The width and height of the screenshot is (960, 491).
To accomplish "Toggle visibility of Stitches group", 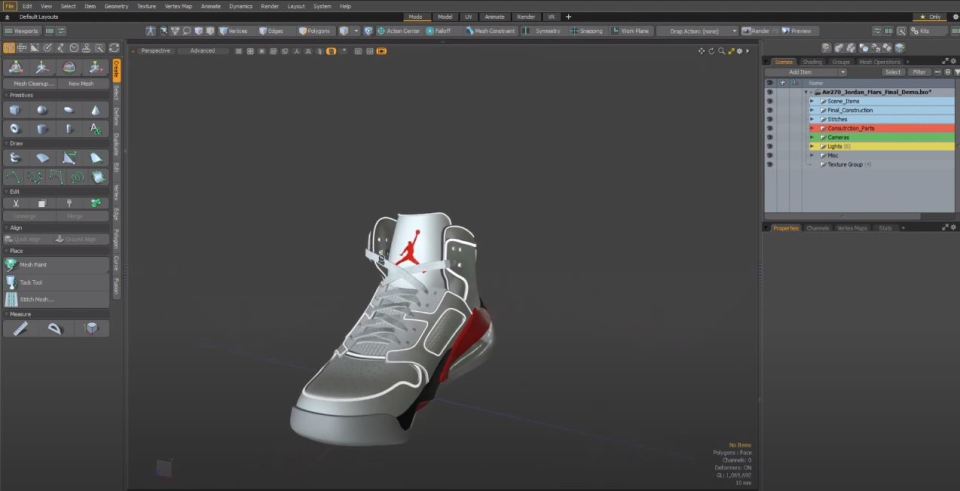I will point(770,119).
